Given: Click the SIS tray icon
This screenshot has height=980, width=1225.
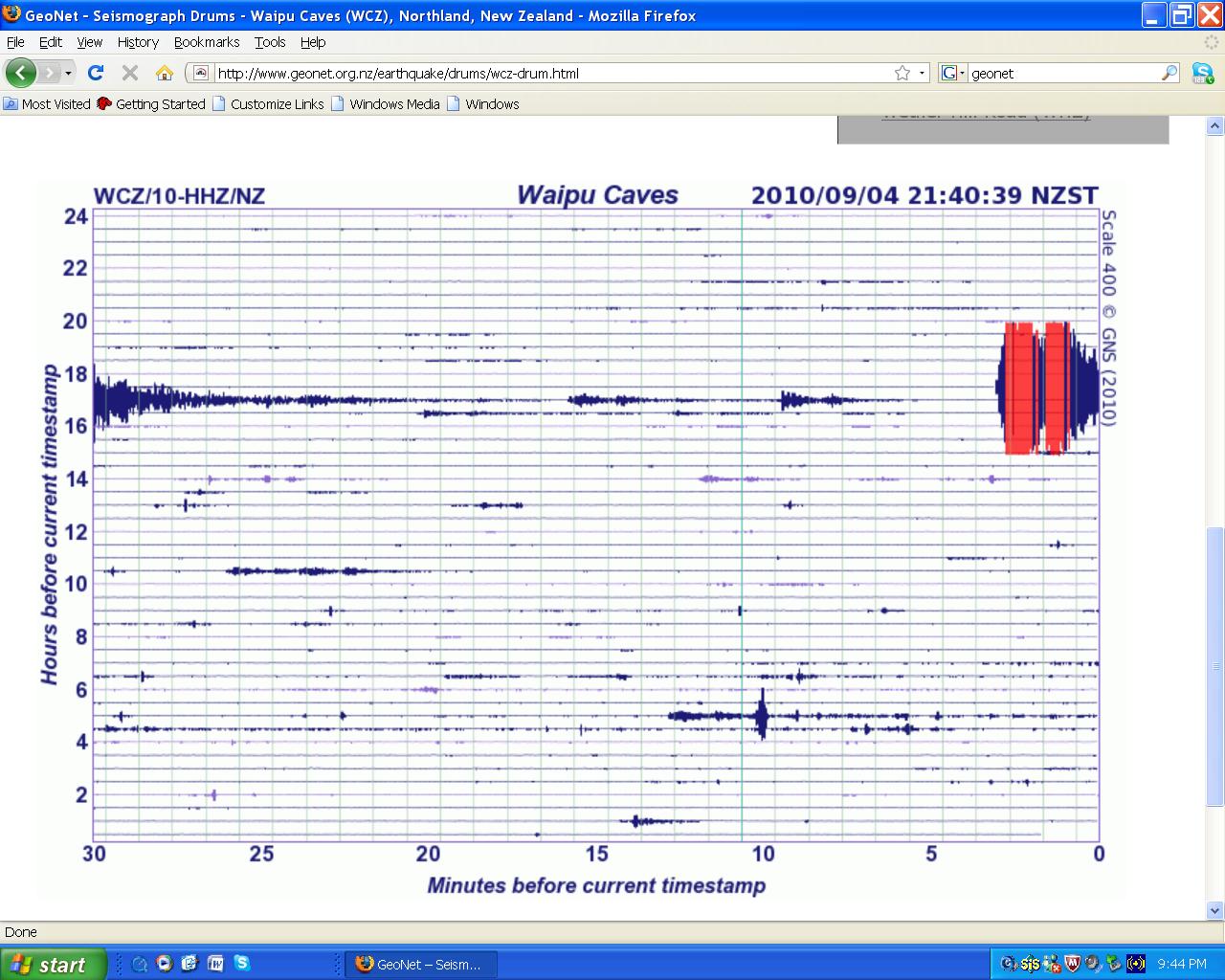Looking at the screenshot, I should (x=1031, y=965).
